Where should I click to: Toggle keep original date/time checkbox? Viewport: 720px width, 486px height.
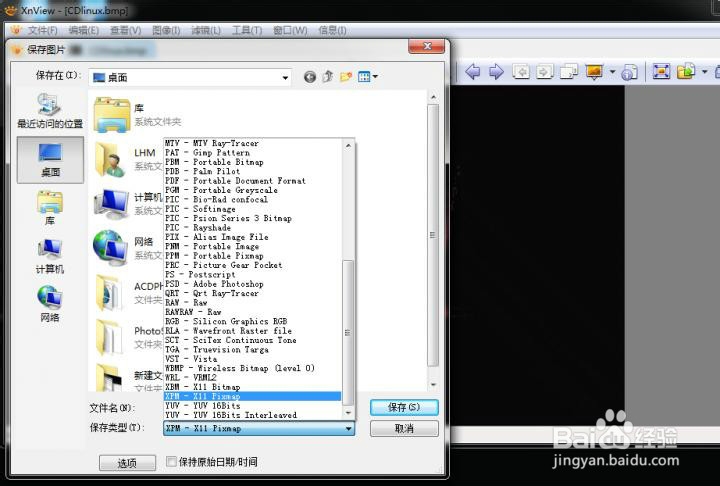(171, 461)
